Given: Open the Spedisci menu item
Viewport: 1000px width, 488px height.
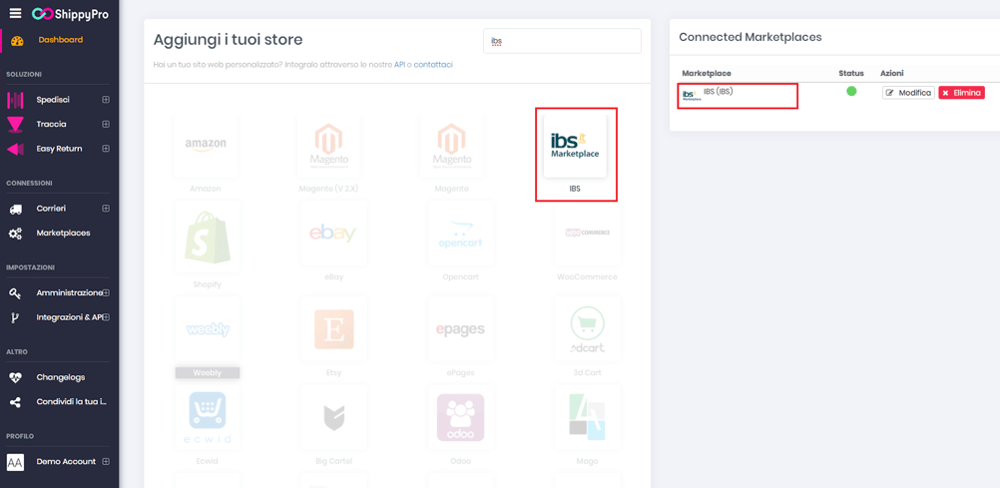Looking at the screenshot, I should coord(53,100).
